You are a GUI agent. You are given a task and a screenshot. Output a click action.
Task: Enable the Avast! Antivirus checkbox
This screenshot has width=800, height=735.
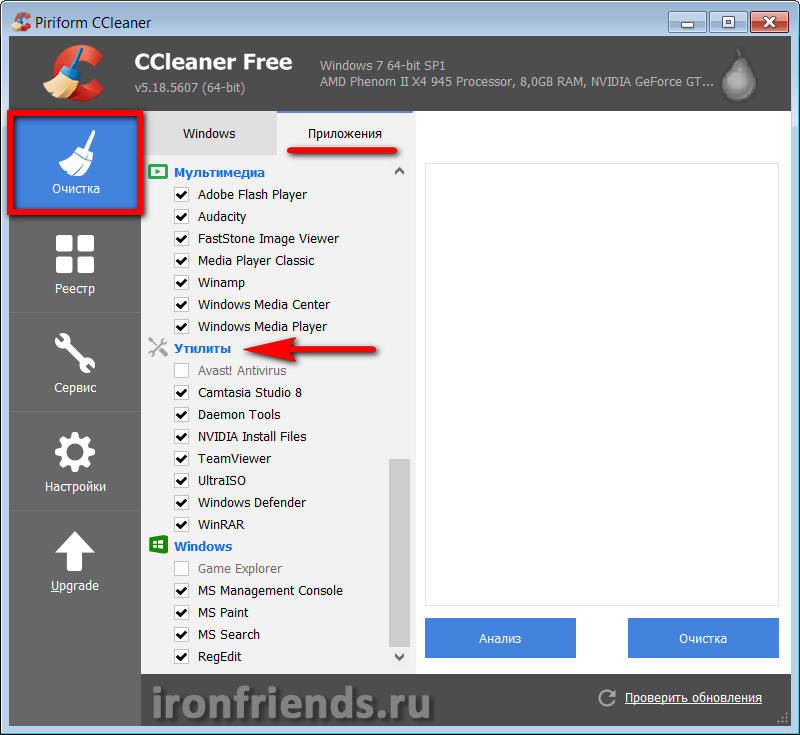coord(182,370)
